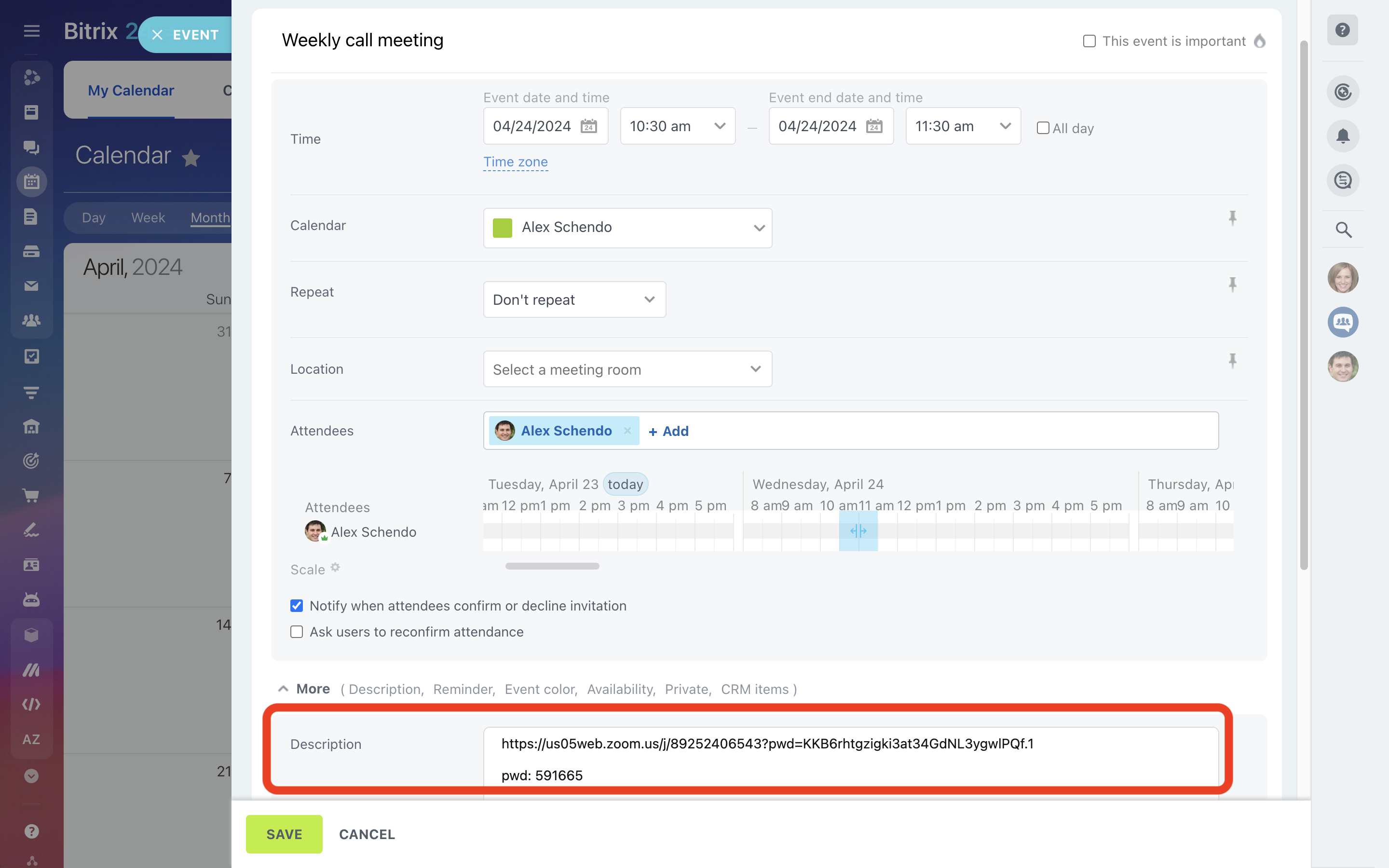Image resolution: width=1389 pixels, height=868 pixels.
Task: Click the notifications bell icon
Action: click(x=1342, y=136)
